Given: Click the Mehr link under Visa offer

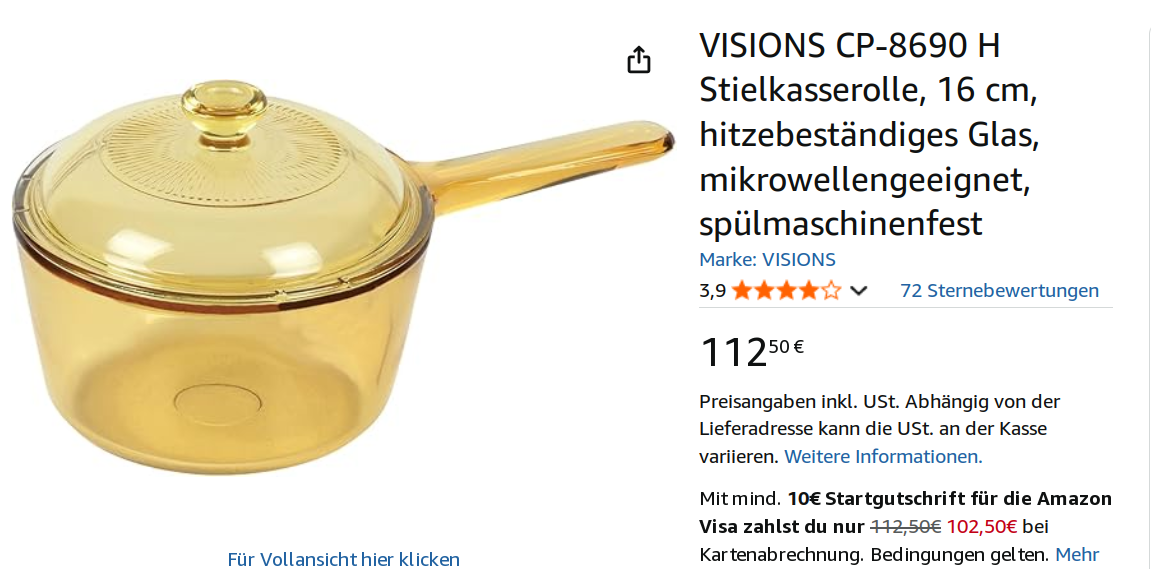Looking at the screenshot, I should [1077, 554].
